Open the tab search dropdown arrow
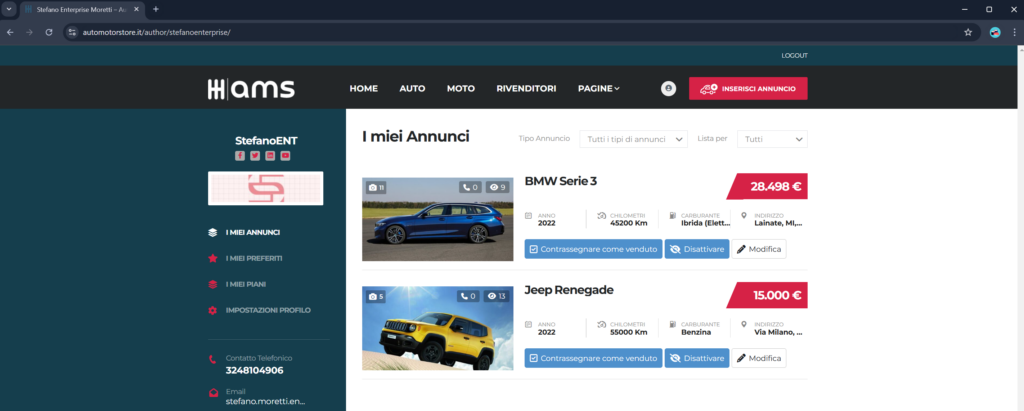The image size is (1024, 411). pos(8,9)
